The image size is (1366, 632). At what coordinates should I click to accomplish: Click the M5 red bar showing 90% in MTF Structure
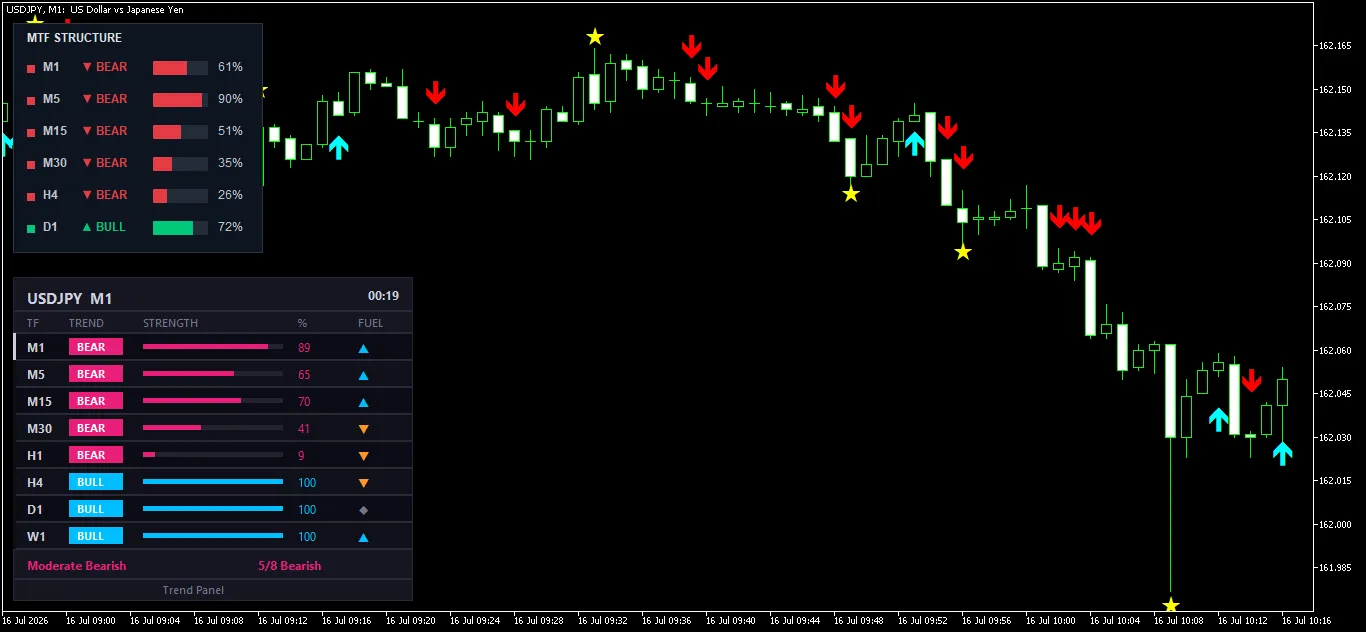(180, 99)
